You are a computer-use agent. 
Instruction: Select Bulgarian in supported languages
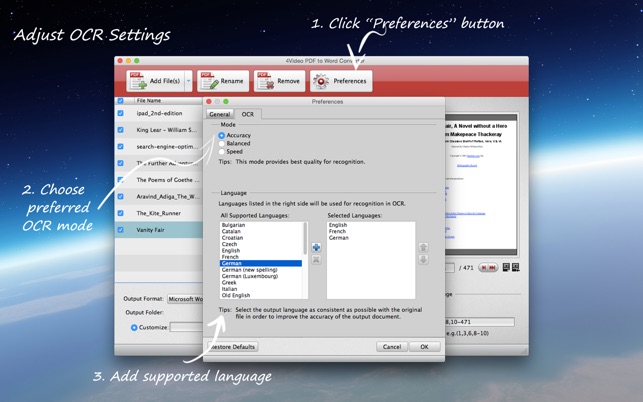(x=233, y=225)
